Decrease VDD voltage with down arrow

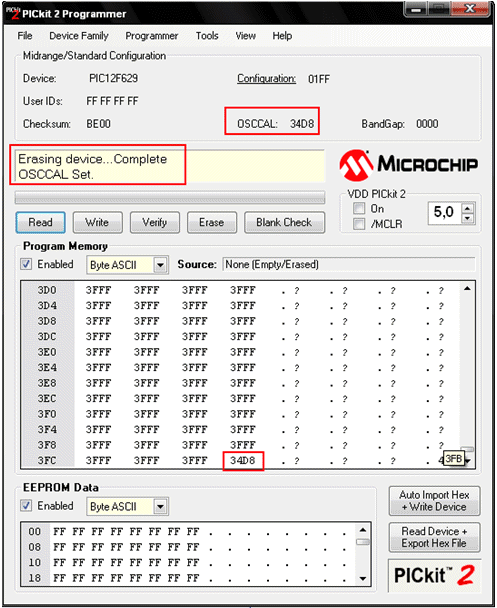click(468, 218)
